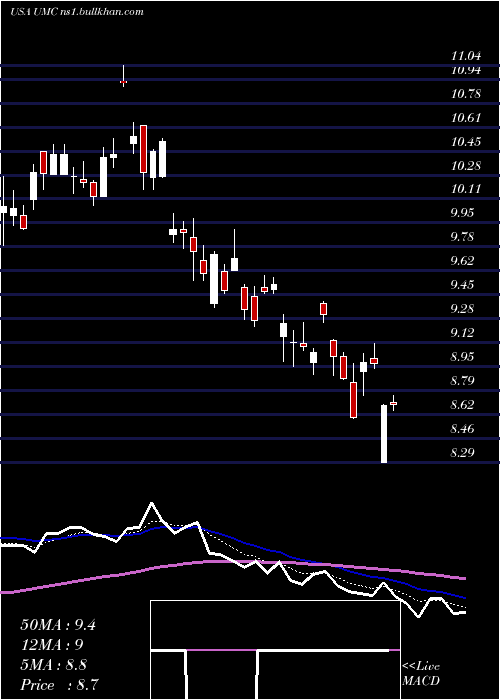Click the 10.94 price axis label
The height and width of the screenshot is (700, 500).
pyautogui.click(x=466, y=70)
